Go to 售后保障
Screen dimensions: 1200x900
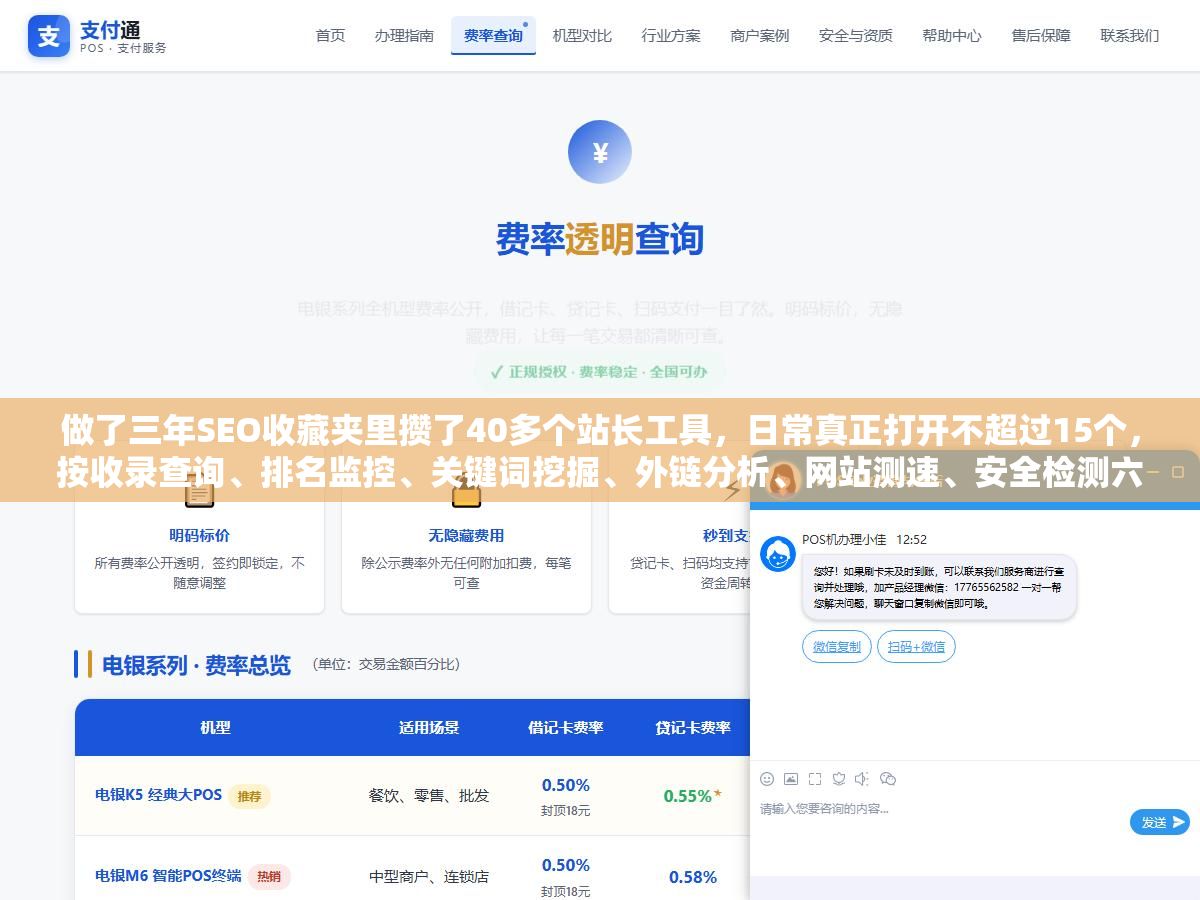click(x=1041, y=35)
